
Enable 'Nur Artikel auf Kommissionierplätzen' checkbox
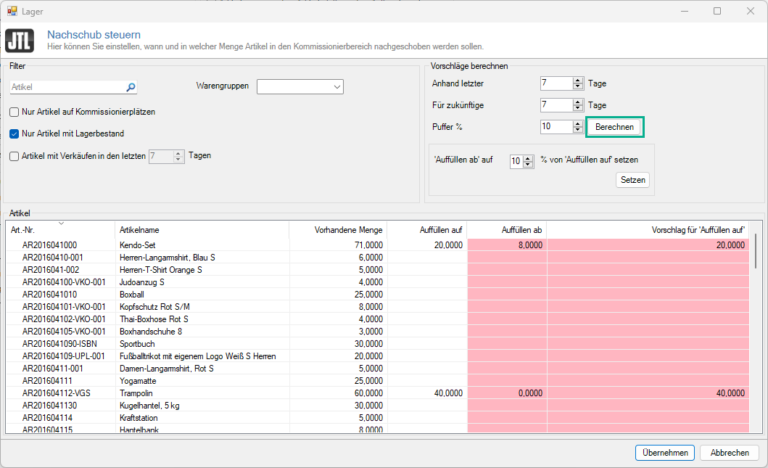[x=14, y=111]
